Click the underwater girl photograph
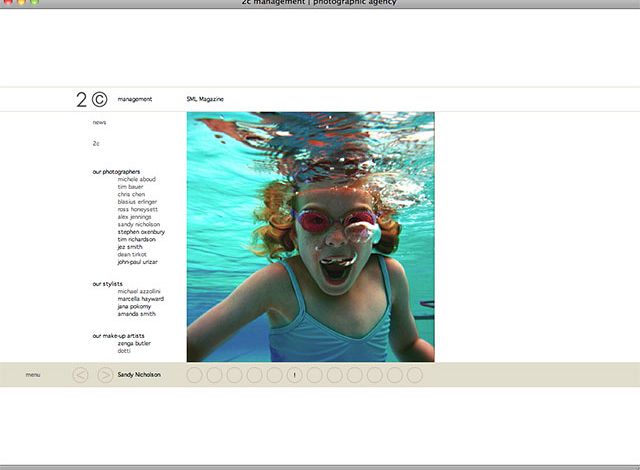 (x=310, y=236)
